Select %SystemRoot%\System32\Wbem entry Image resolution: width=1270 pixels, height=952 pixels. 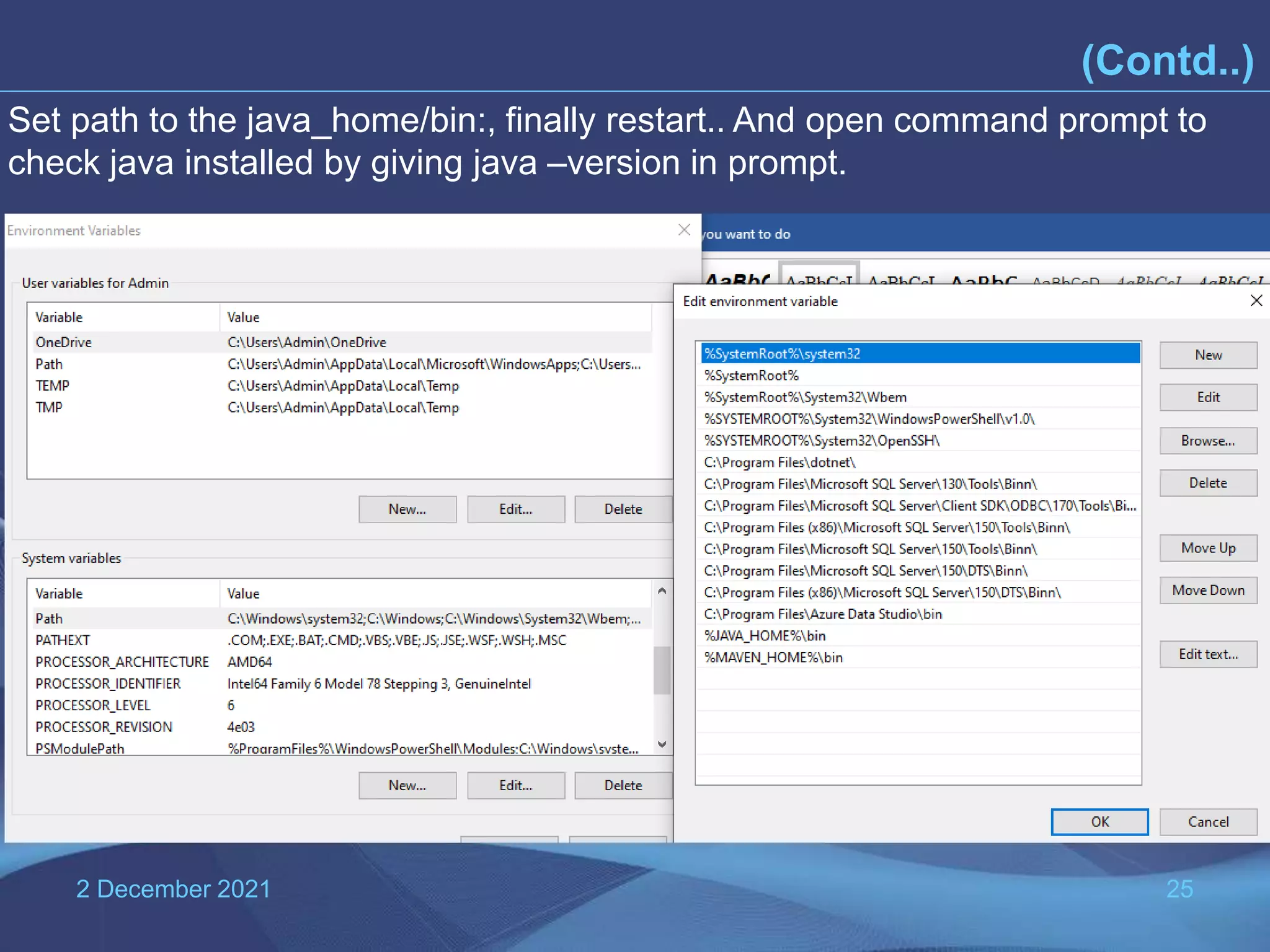920,397
